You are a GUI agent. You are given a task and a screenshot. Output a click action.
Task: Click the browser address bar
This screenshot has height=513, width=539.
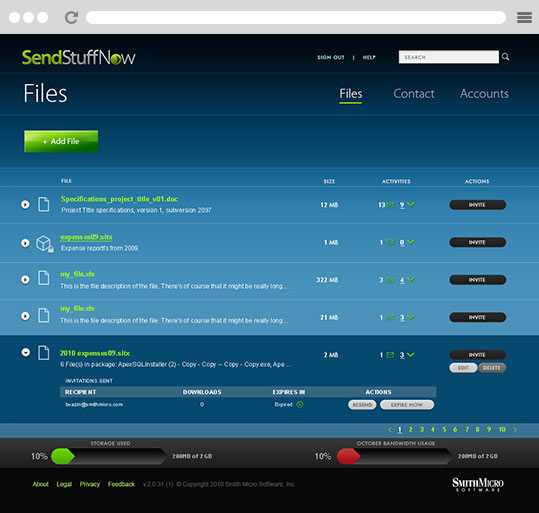point(296,17)
